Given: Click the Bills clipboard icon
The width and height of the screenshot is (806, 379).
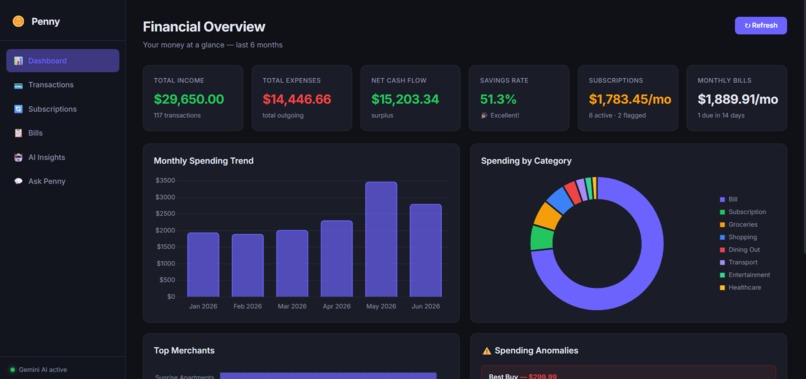Looking at the screenshot, I should [x=19, y=133].
